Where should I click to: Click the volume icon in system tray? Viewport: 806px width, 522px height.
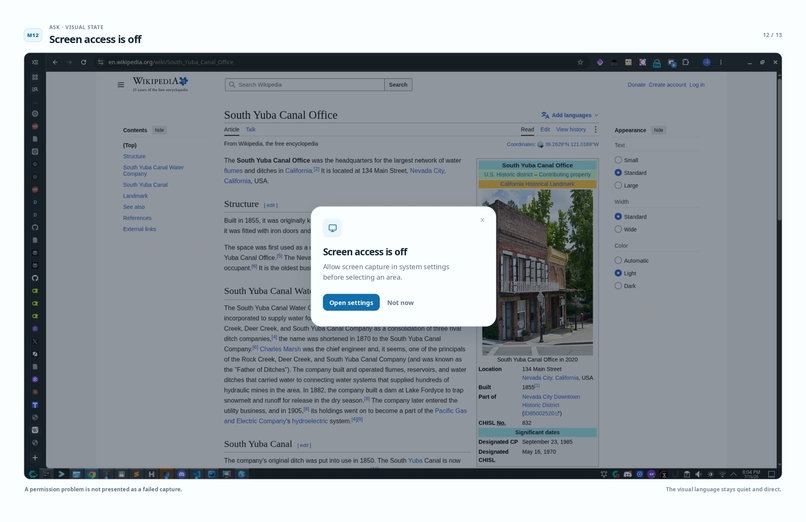pyautogui.click(x=698, y=474)
